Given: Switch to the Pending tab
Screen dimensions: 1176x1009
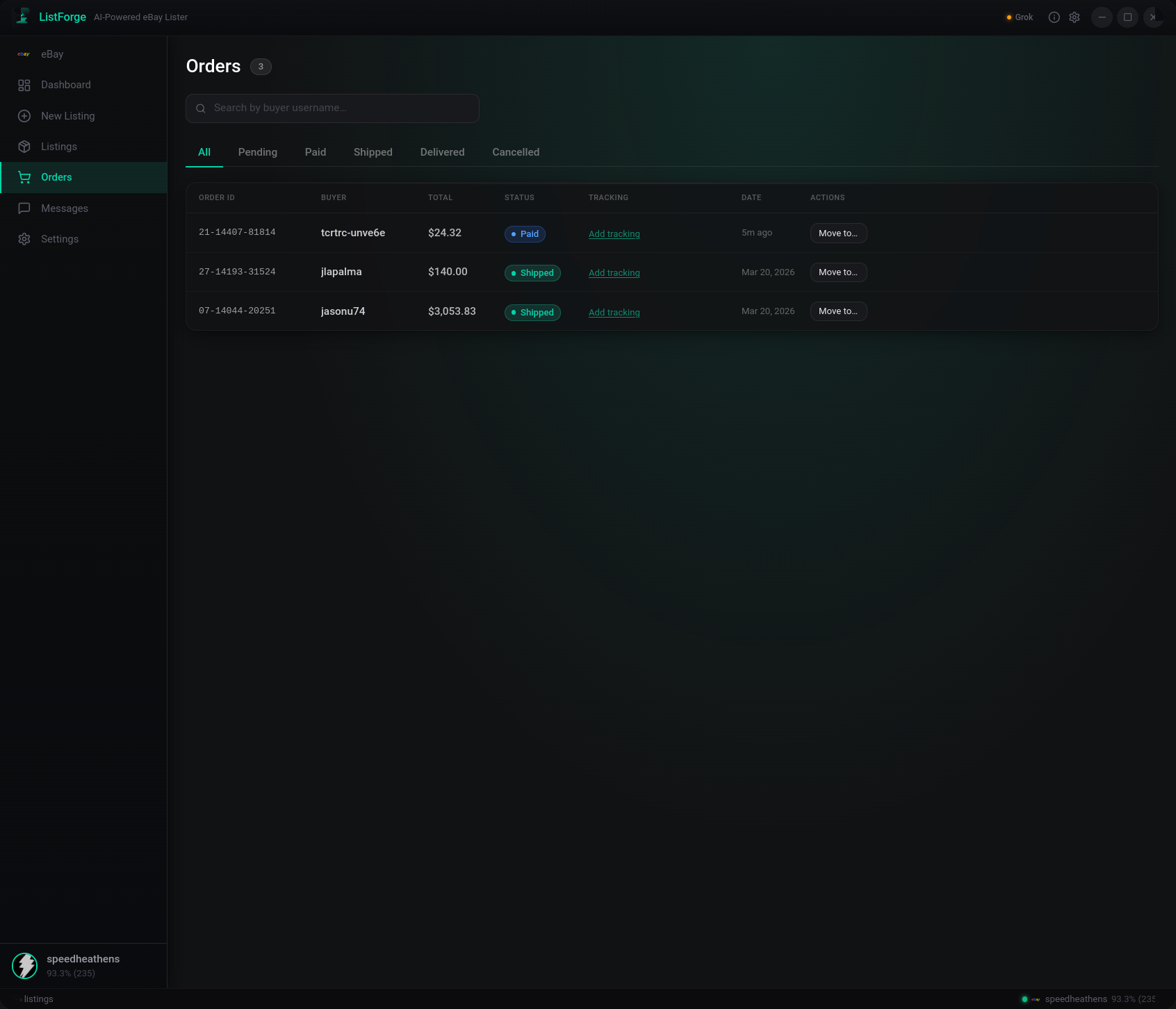Looking at the screenshot, I should point(258,152).
